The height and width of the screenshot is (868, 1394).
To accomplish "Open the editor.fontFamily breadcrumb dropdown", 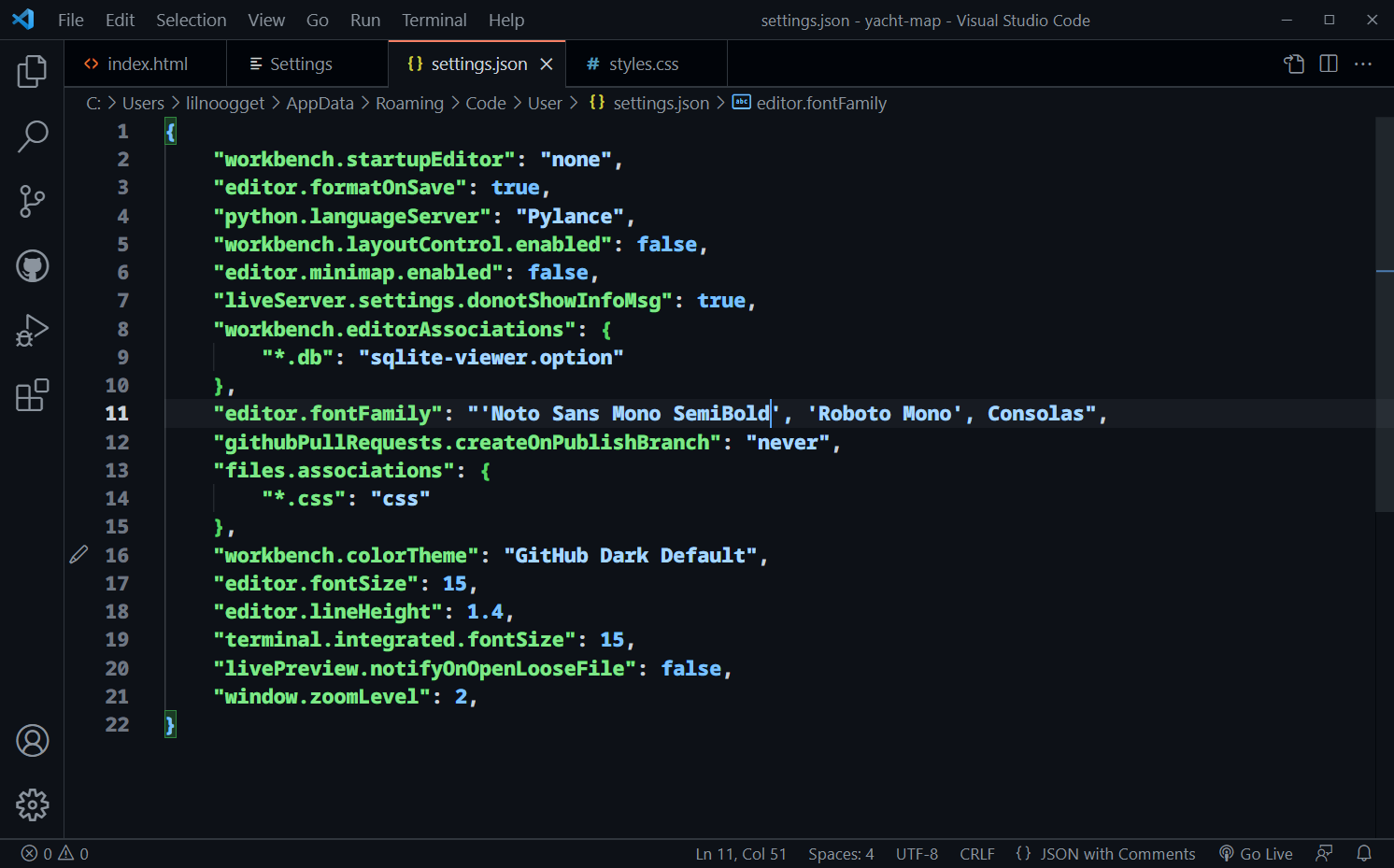I will click(809, 103).
